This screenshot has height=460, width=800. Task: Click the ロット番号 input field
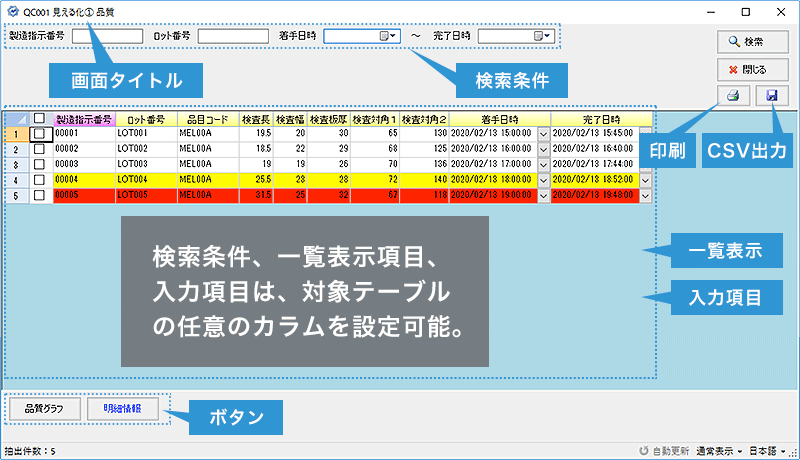pos(233,36)
